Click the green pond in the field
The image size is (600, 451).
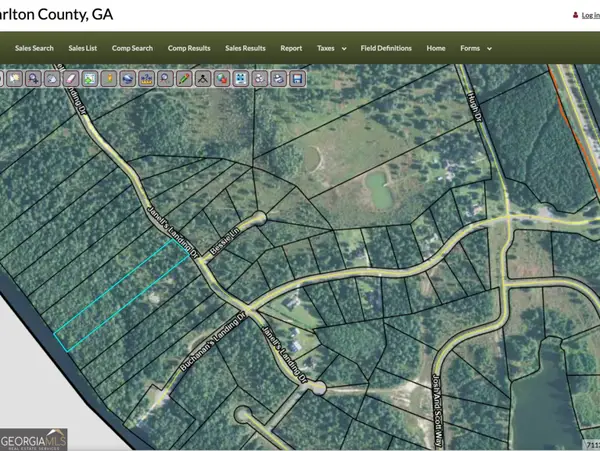tap(378, 190)
